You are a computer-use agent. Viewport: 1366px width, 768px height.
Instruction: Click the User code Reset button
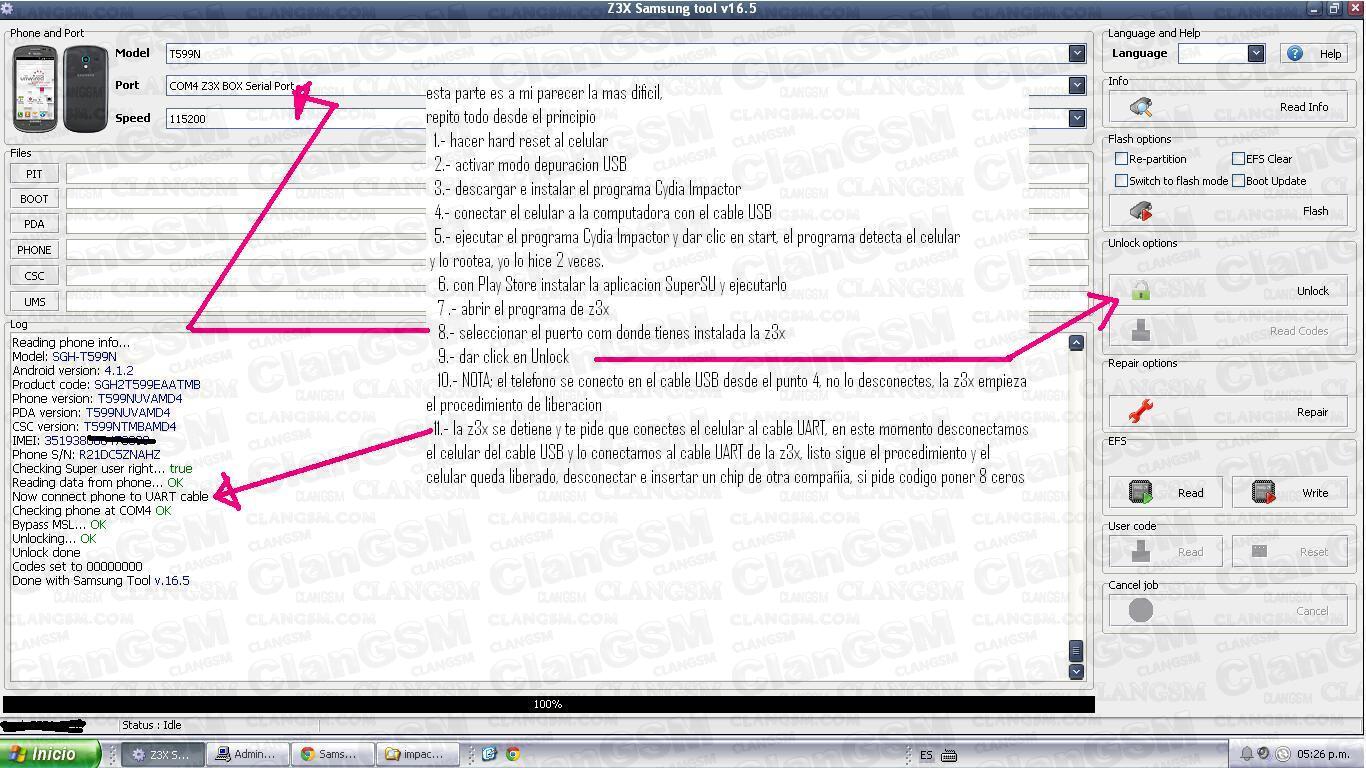tap(1292, 552)
